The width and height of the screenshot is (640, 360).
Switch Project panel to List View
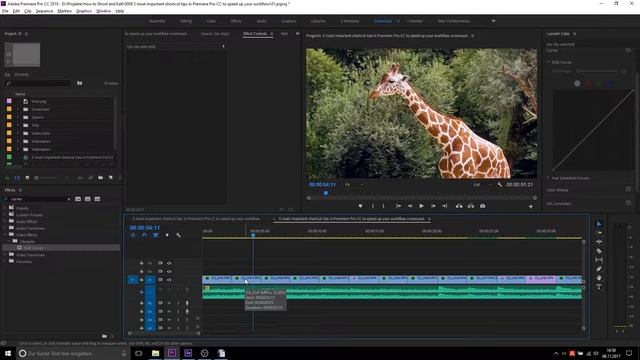17,178
